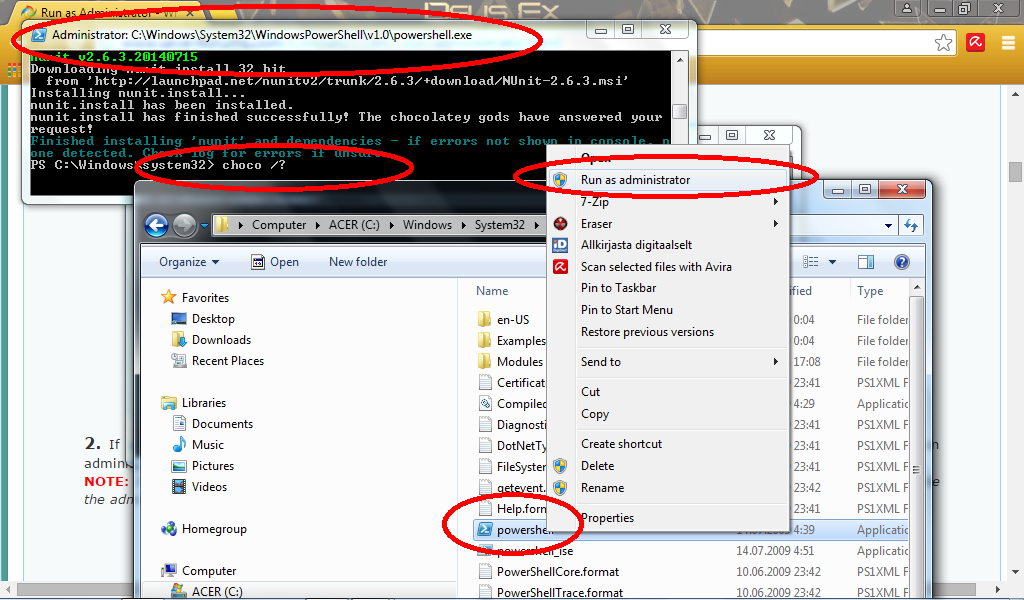The image size is (1024, 600).
Task: Open the address bar history dropdown arrow
Action: pos(888,226)
